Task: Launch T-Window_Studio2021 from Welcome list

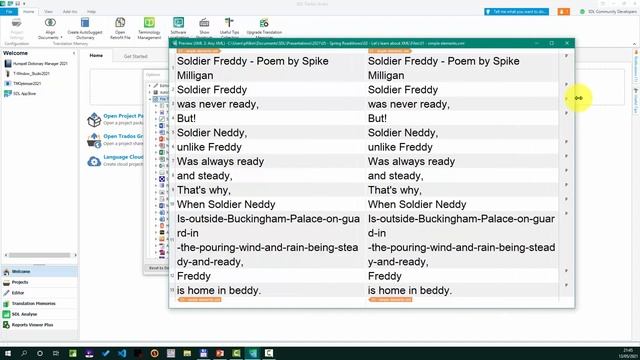Action: pyautogui.click(x=27, y=74)
